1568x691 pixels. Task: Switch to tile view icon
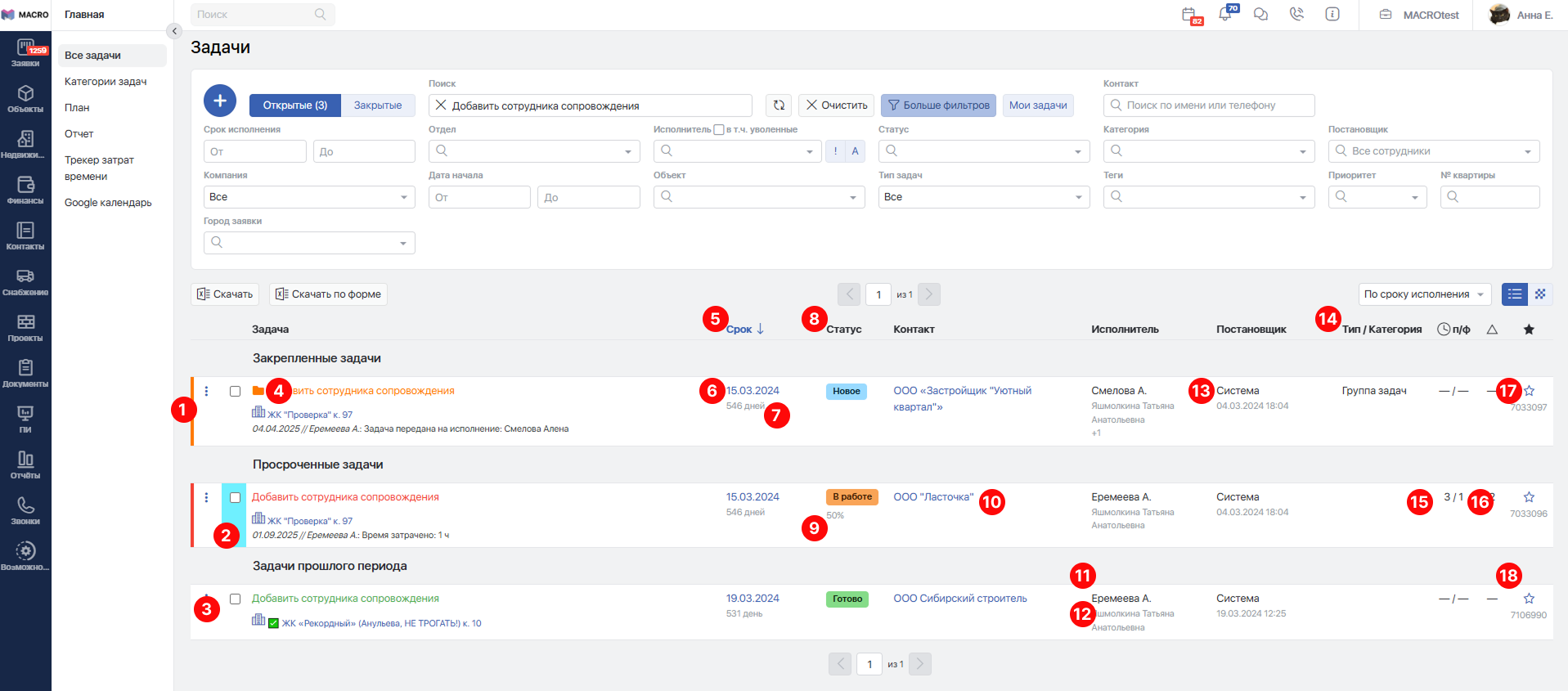pos(1540,294)
